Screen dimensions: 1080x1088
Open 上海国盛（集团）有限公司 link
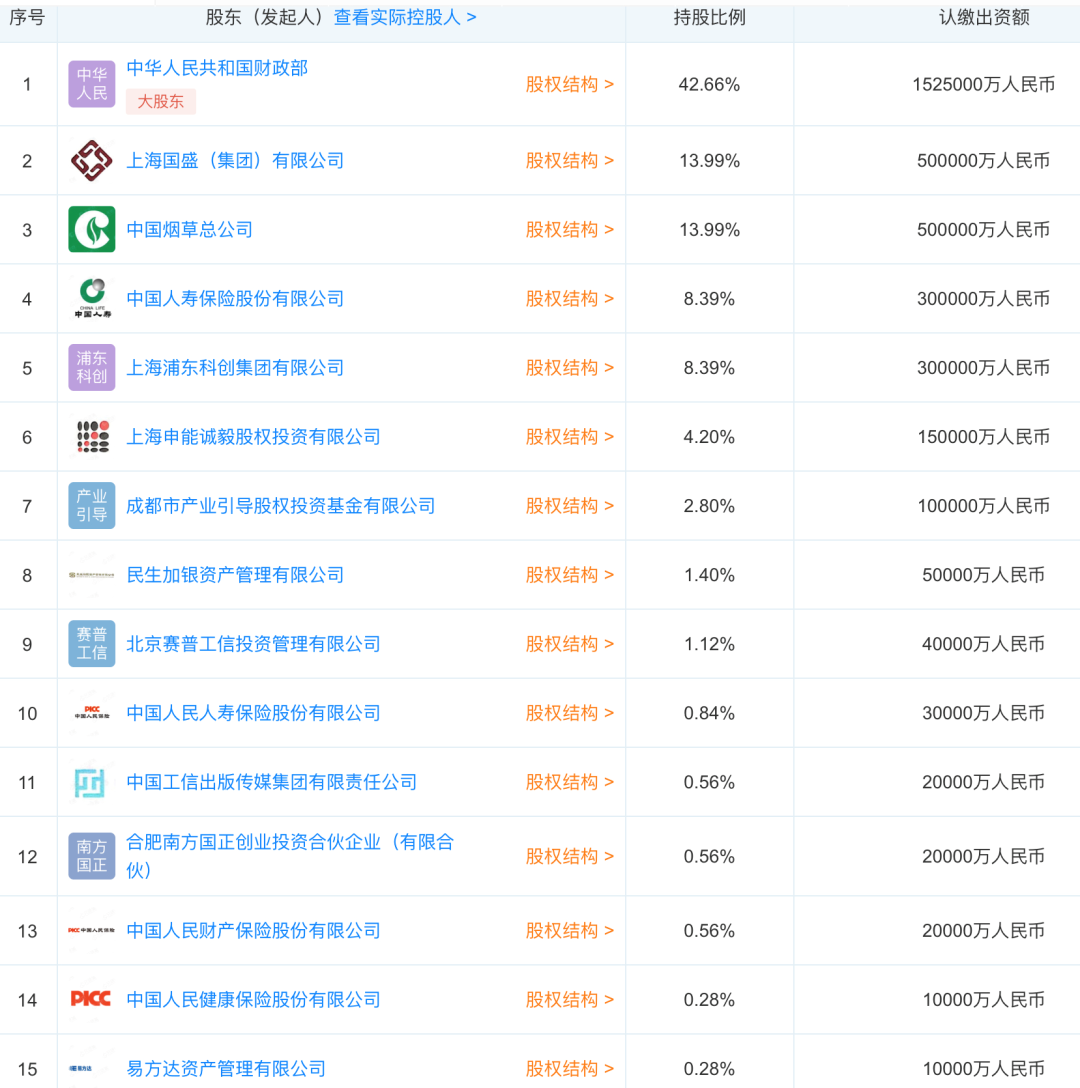point(235,160)
